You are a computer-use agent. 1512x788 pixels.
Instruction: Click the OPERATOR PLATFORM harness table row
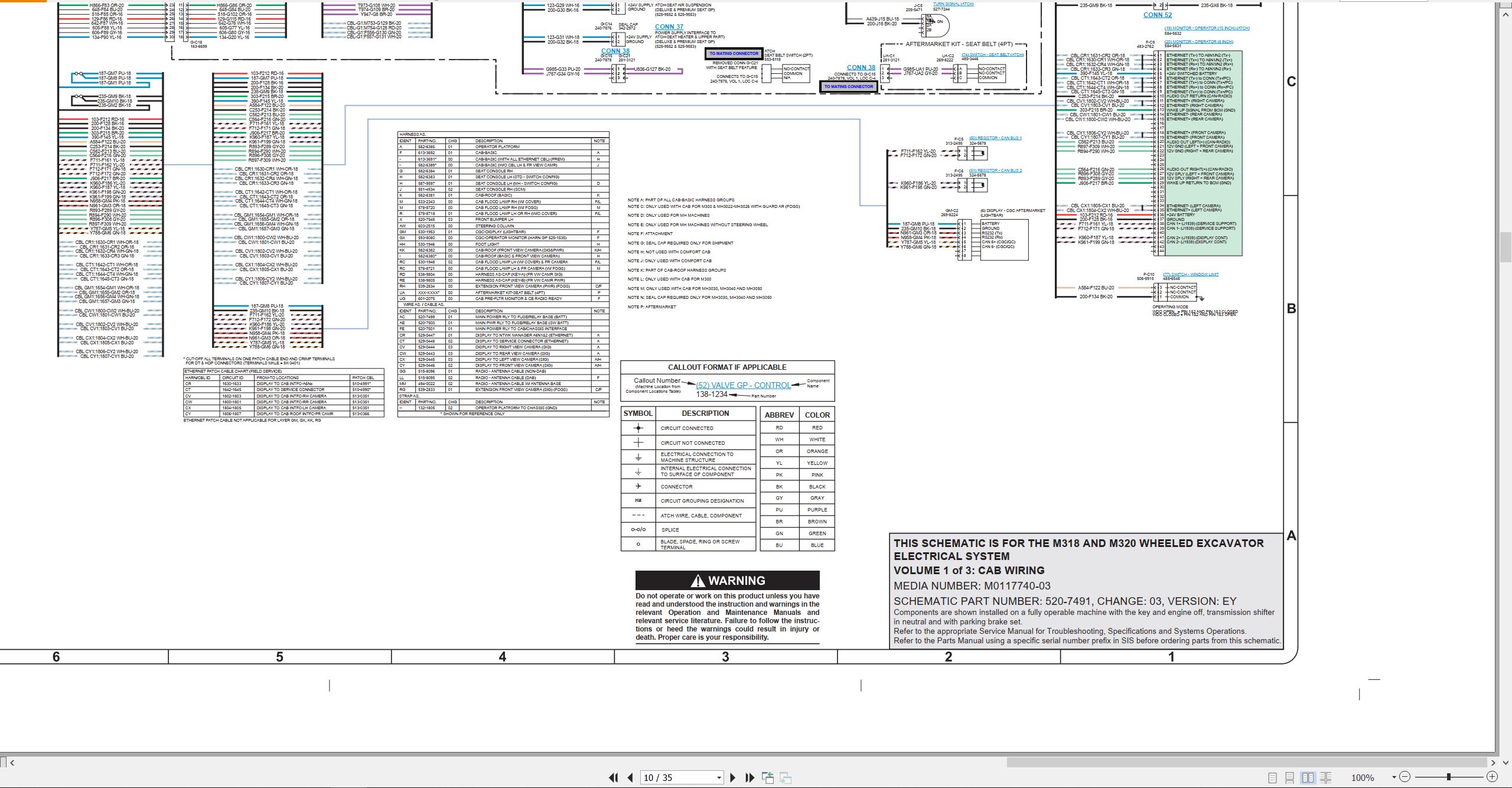pos(503,146)
